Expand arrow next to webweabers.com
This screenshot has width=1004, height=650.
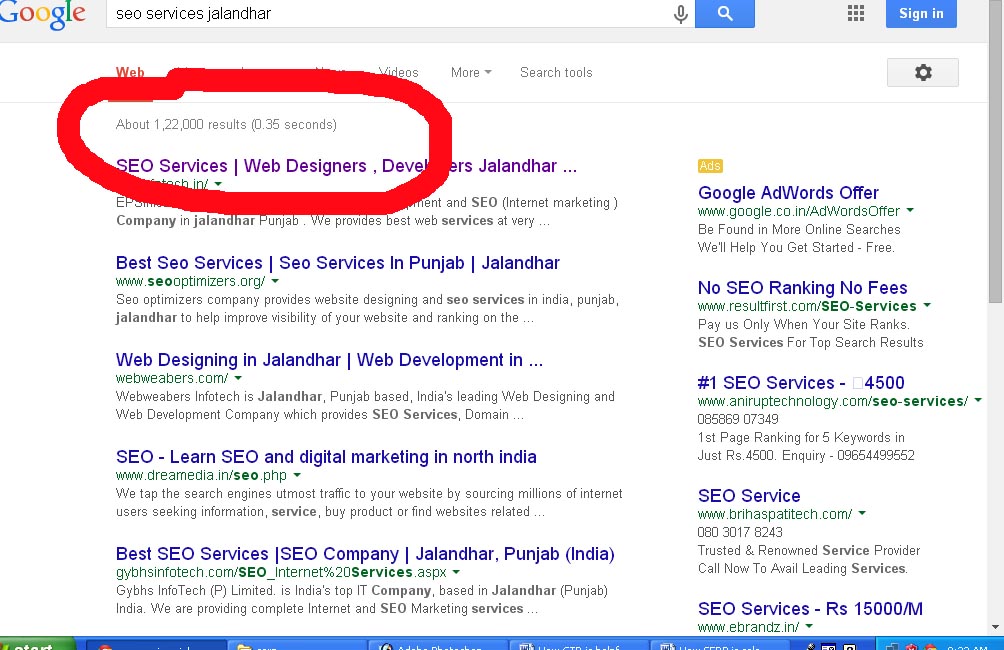coord(238,378)
